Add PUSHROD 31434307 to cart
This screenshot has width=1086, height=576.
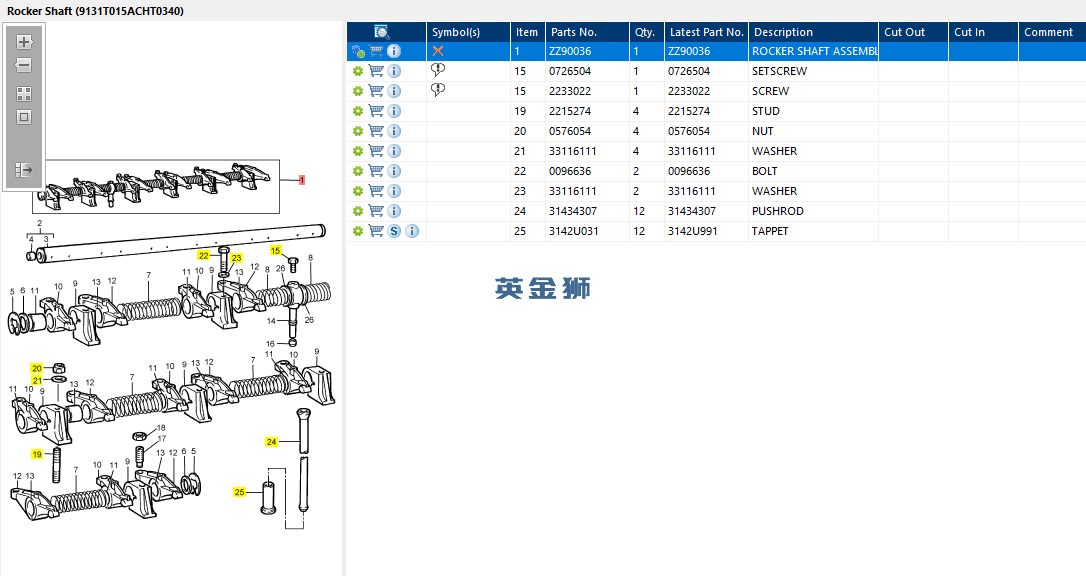[x=376, y=211]
